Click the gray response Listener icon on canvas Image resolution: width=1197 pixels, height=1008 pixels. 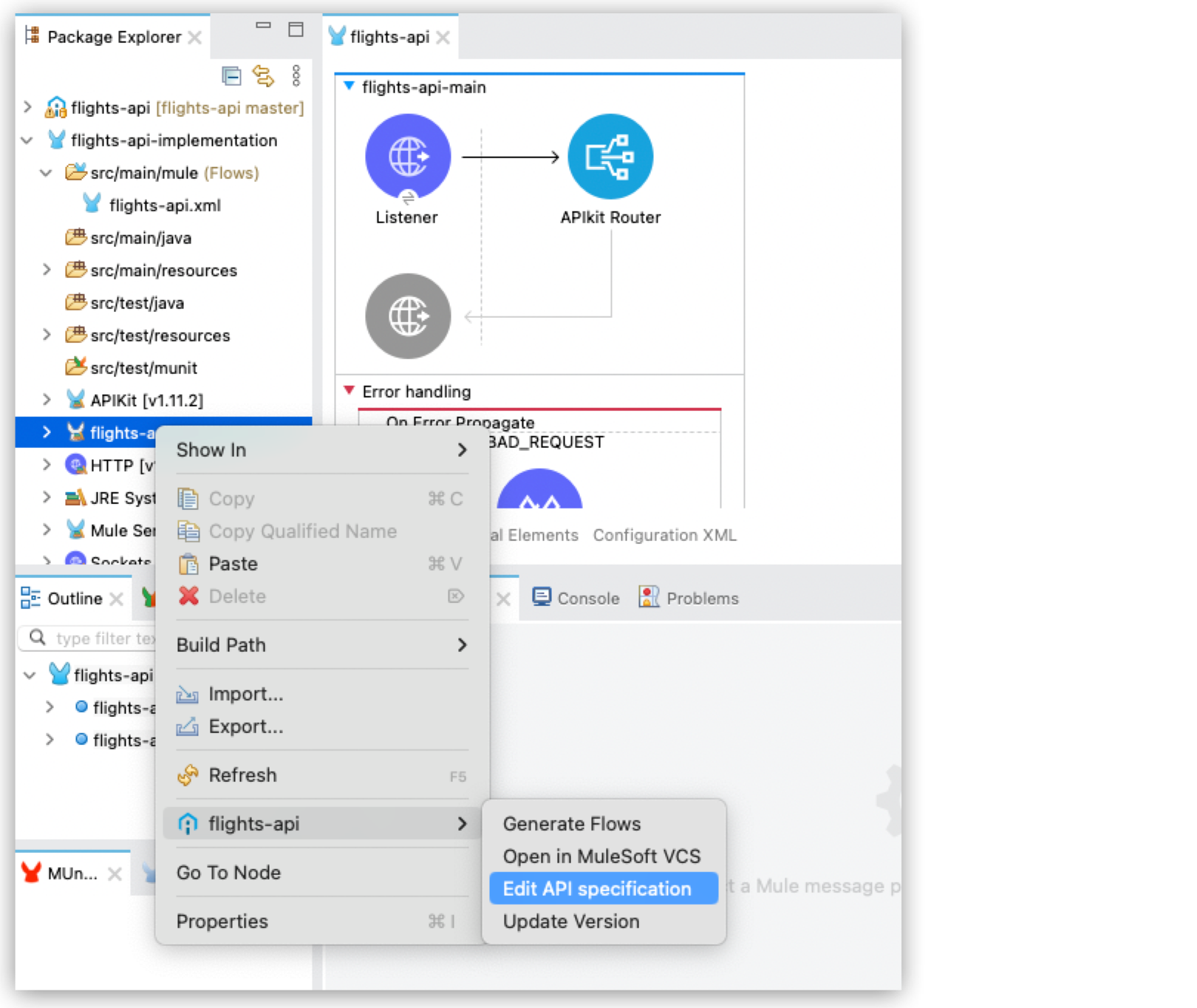(407, 316)
